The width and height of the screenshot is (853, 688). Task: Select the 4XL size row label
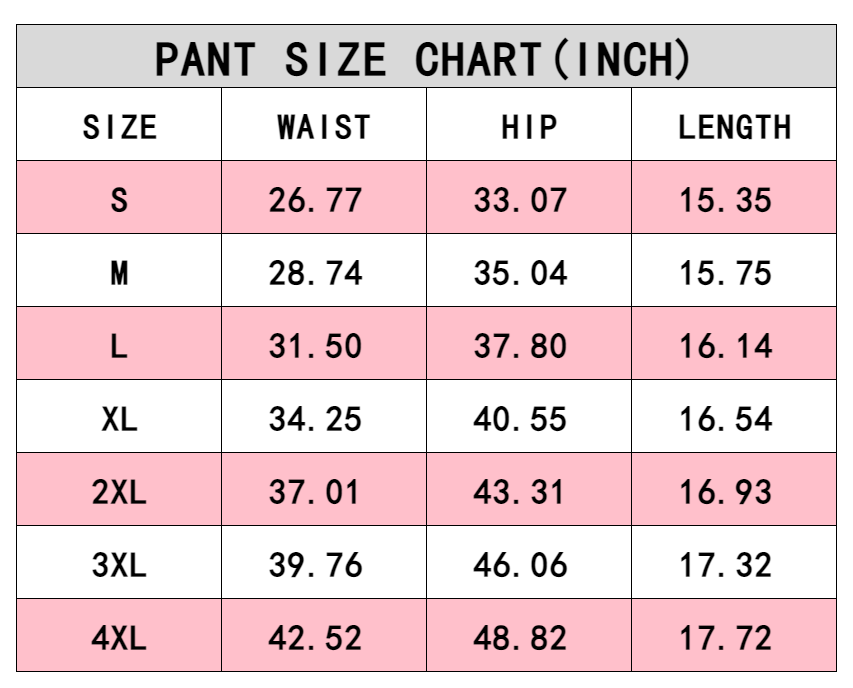tap(119, 638)
